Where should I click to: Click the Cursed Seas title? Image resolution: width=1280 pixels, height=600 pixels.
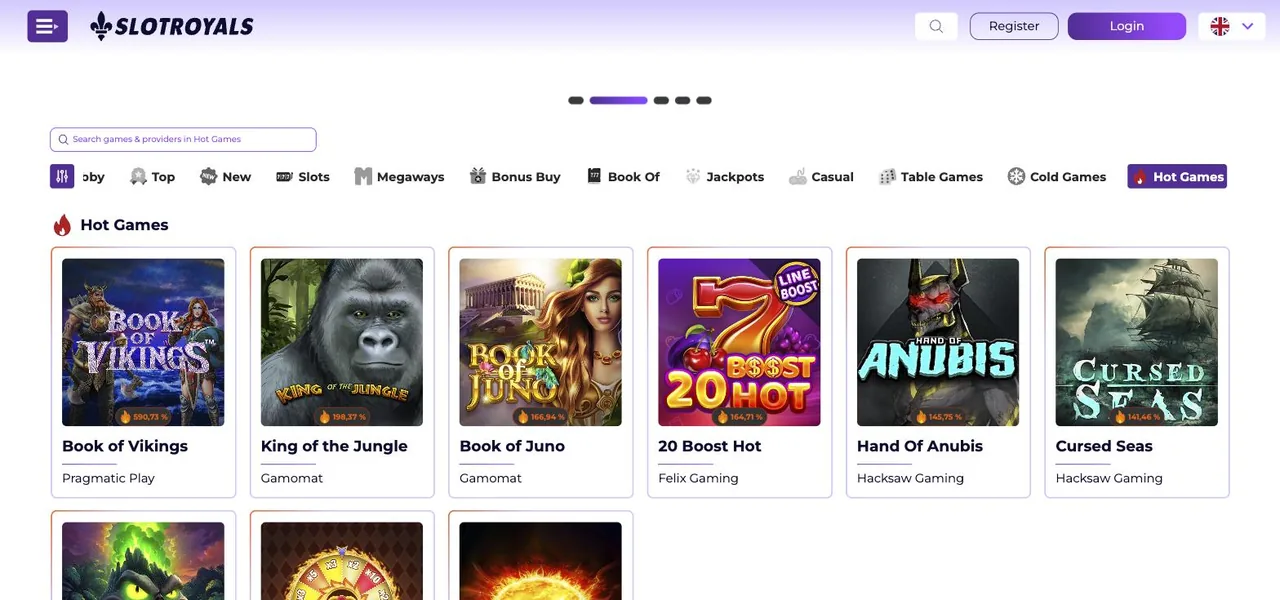point(1104,446)
